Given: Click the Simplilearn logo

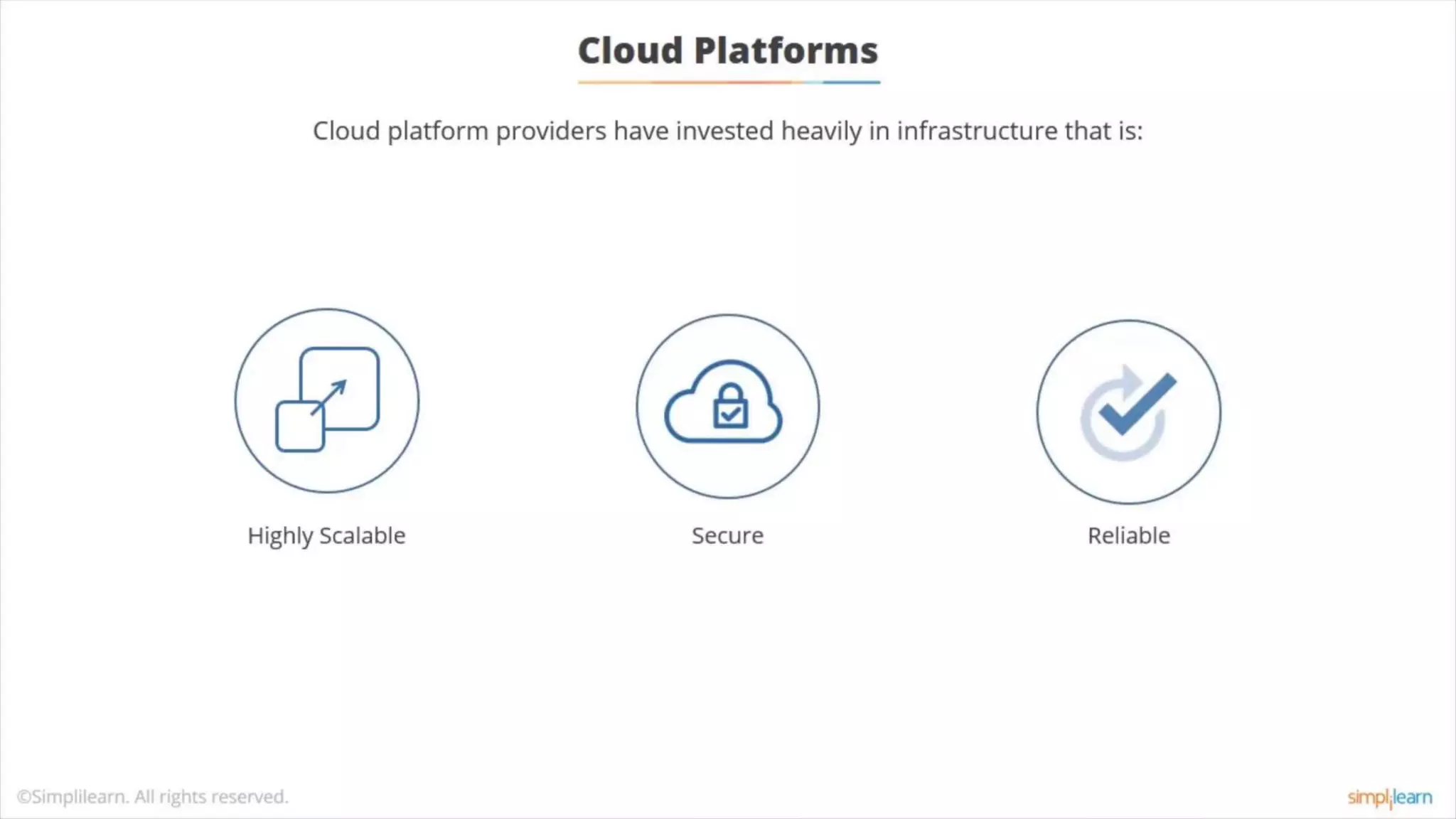Looking at the screenshot, I should click(1390, 797).
